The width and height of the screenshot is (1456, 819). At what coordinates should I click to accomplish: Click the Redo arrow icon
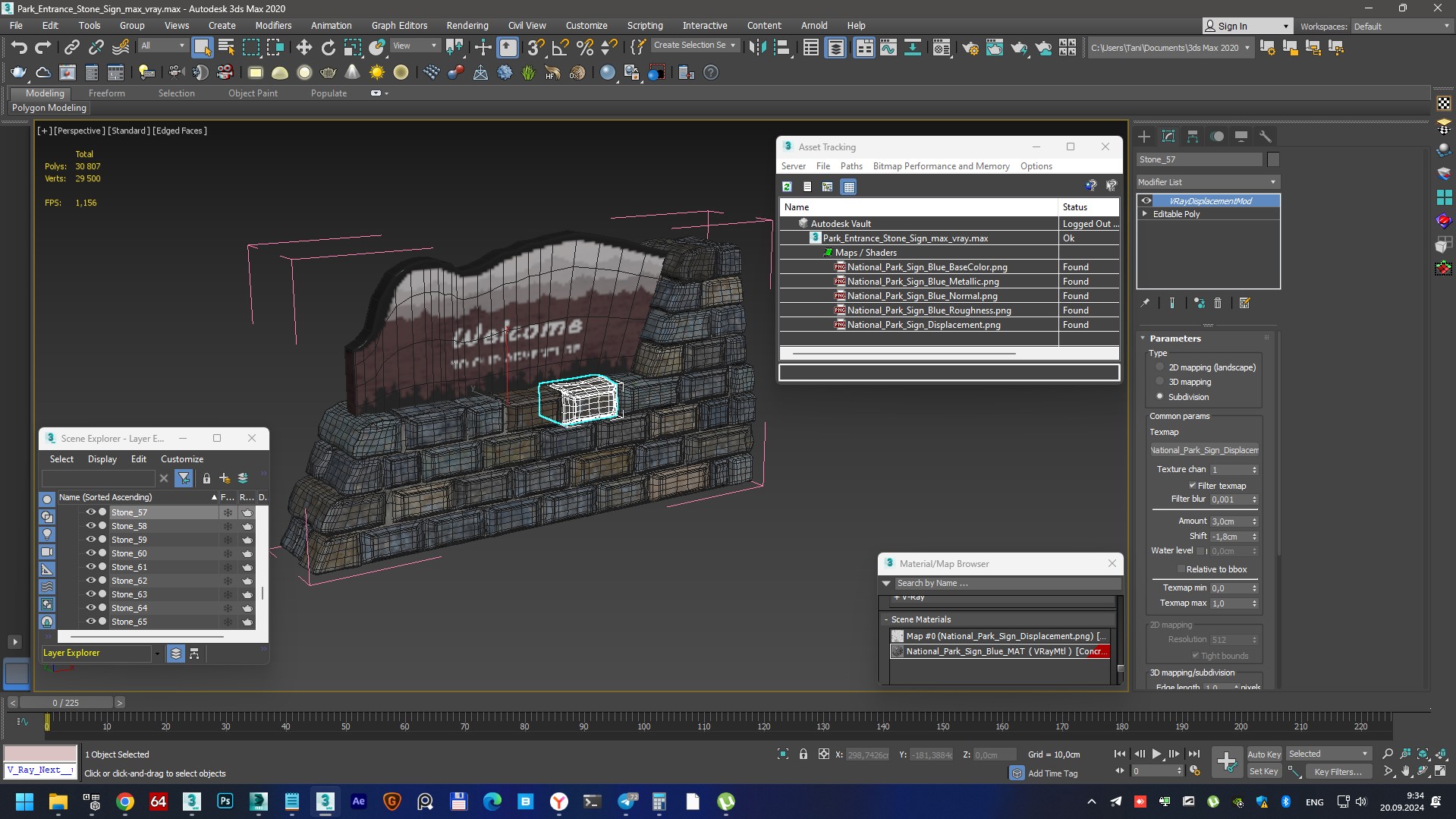tap(42, 48)
